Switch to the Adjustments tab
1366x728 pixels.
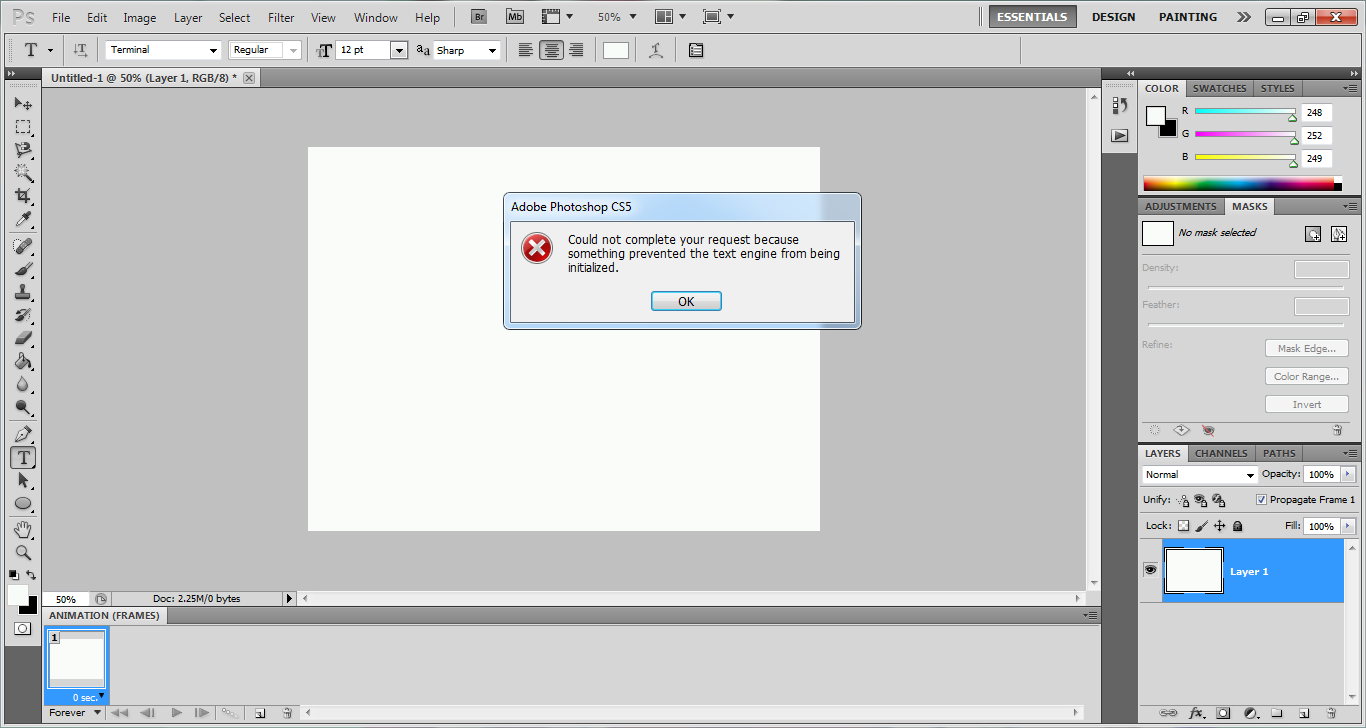(x=1181, y=206)
